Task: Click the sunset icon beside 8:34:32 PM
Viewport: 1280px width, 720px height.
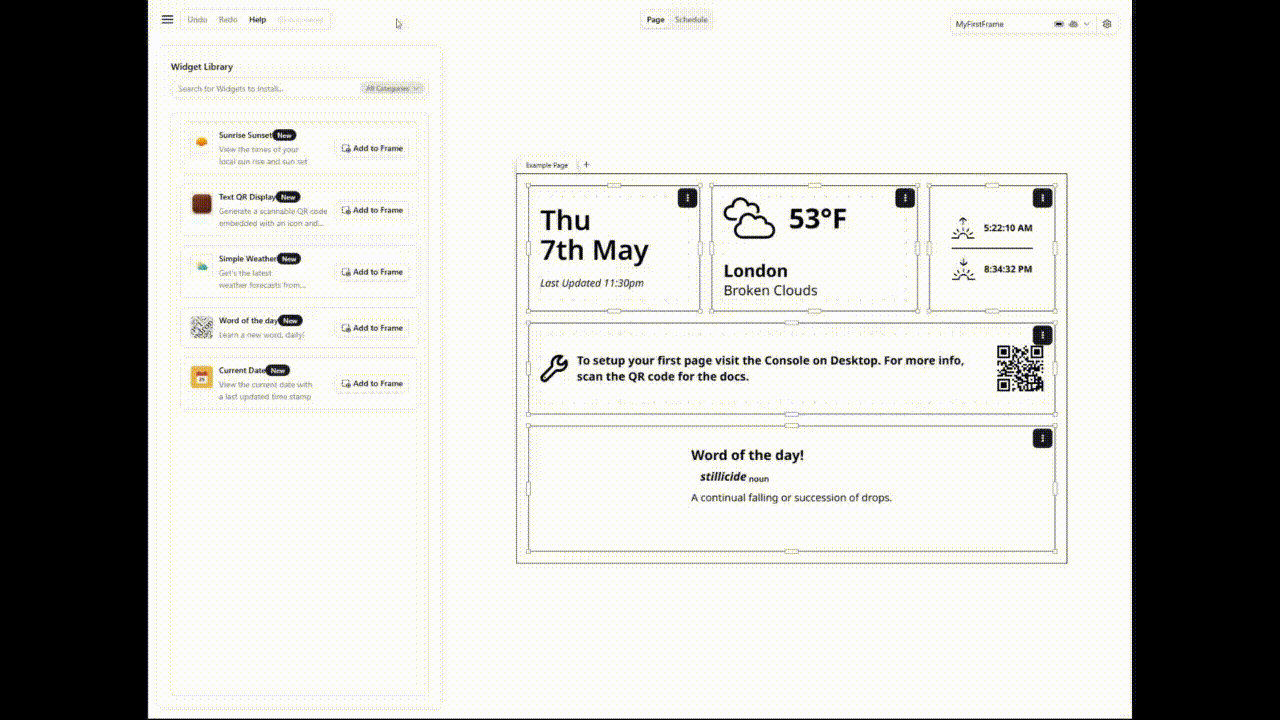Action: point(963,269)
